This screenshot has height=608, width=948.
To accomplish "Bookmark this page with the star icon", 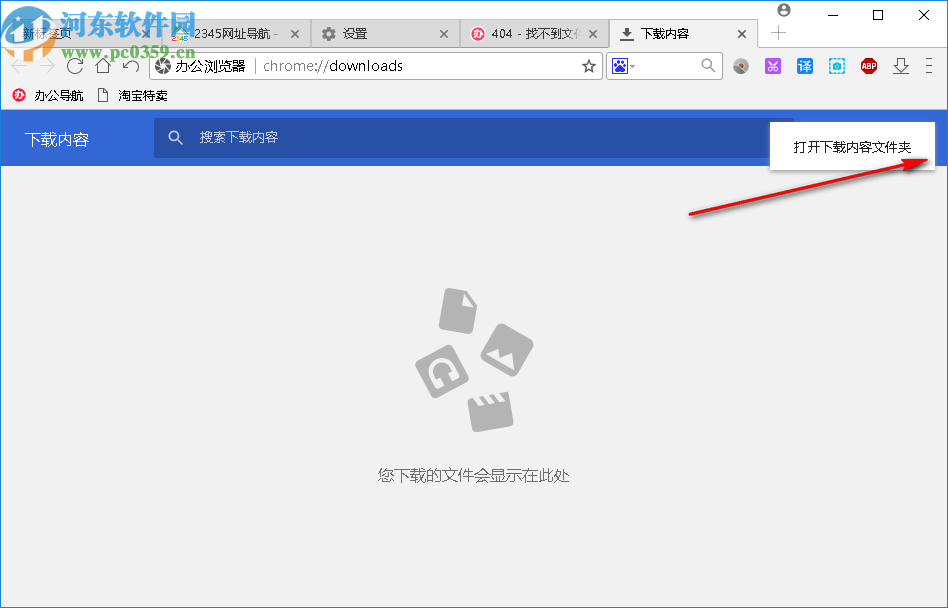I will (x=588, y=66).
